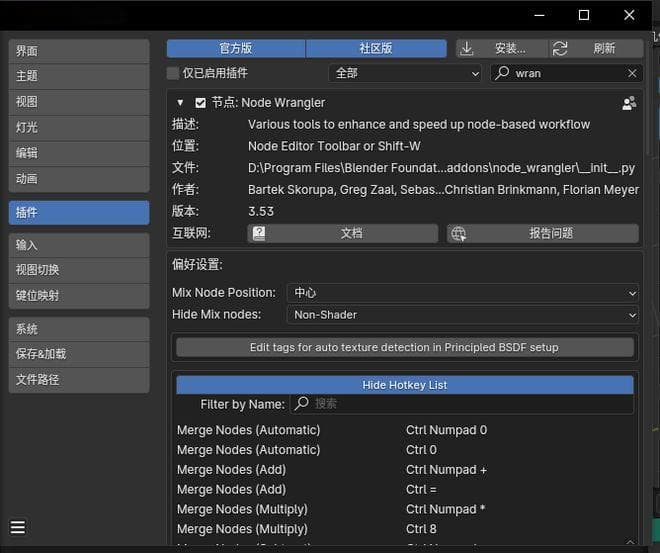Image resolution: width=660 pixels, height=553 pixels.
Task: Open the 视图切换 preferences section
Action: [79, 270]
